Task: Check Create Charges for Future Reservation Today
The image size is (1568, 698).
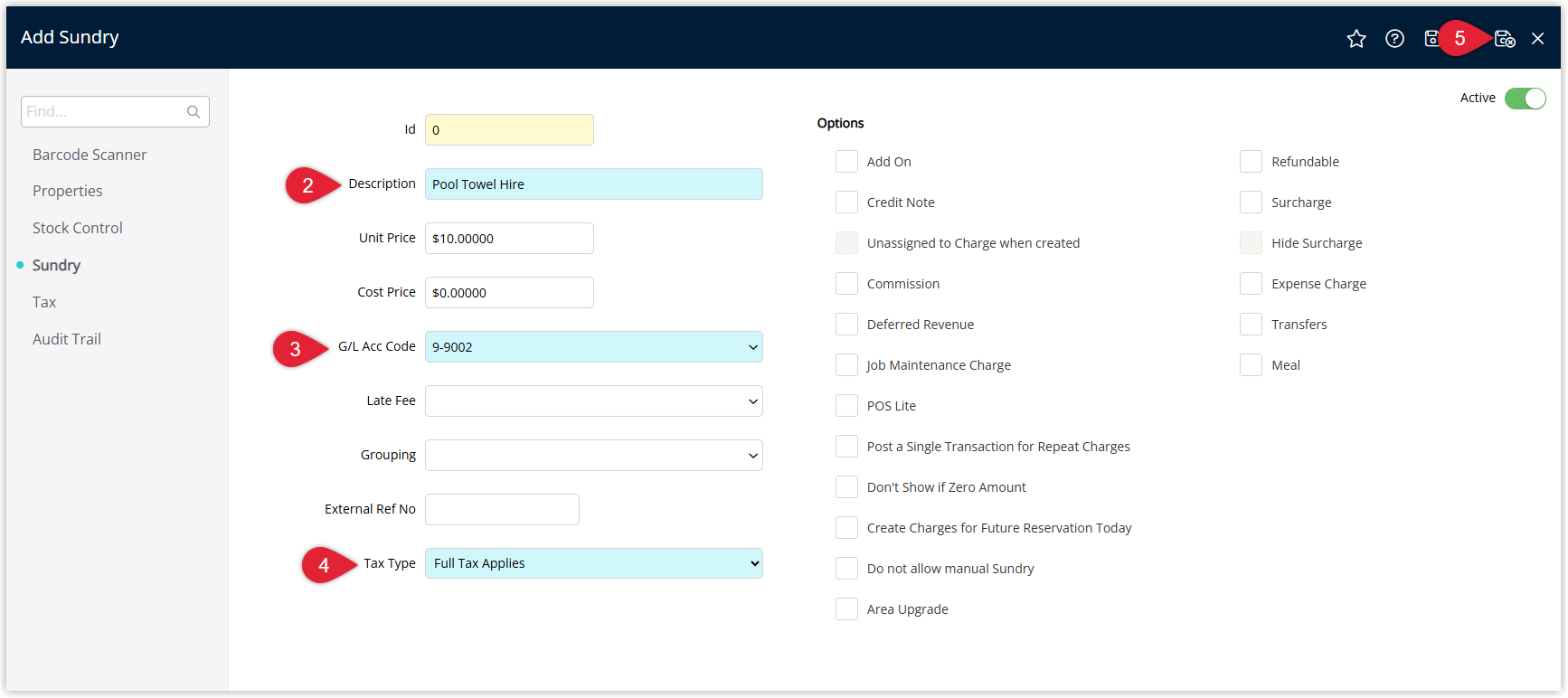Action: tap(847, 528)
